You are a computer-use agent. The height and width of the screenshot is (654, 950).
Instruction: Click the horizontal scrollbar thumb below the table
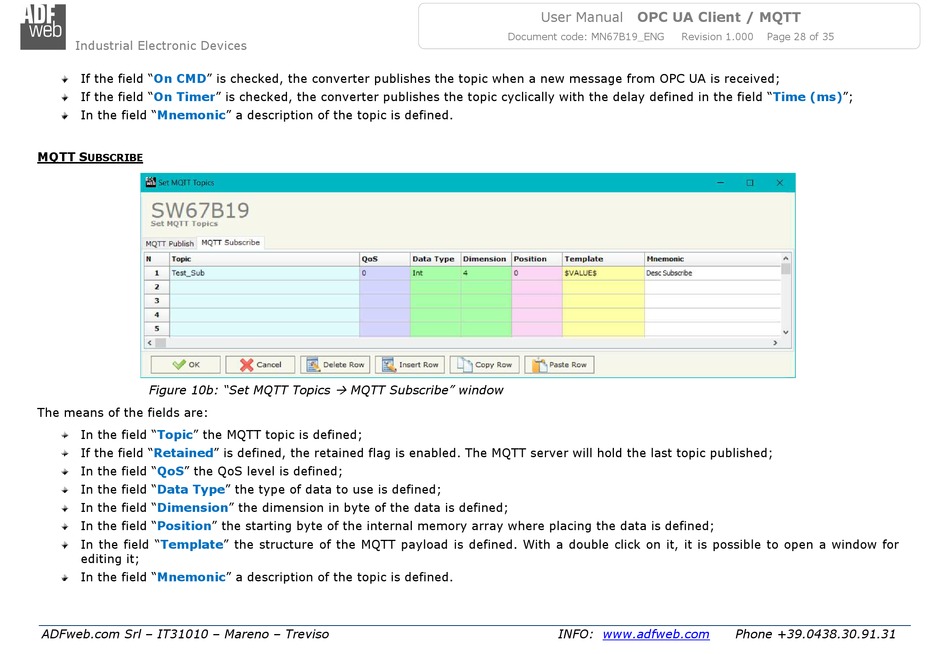click(x=161, y=342)
